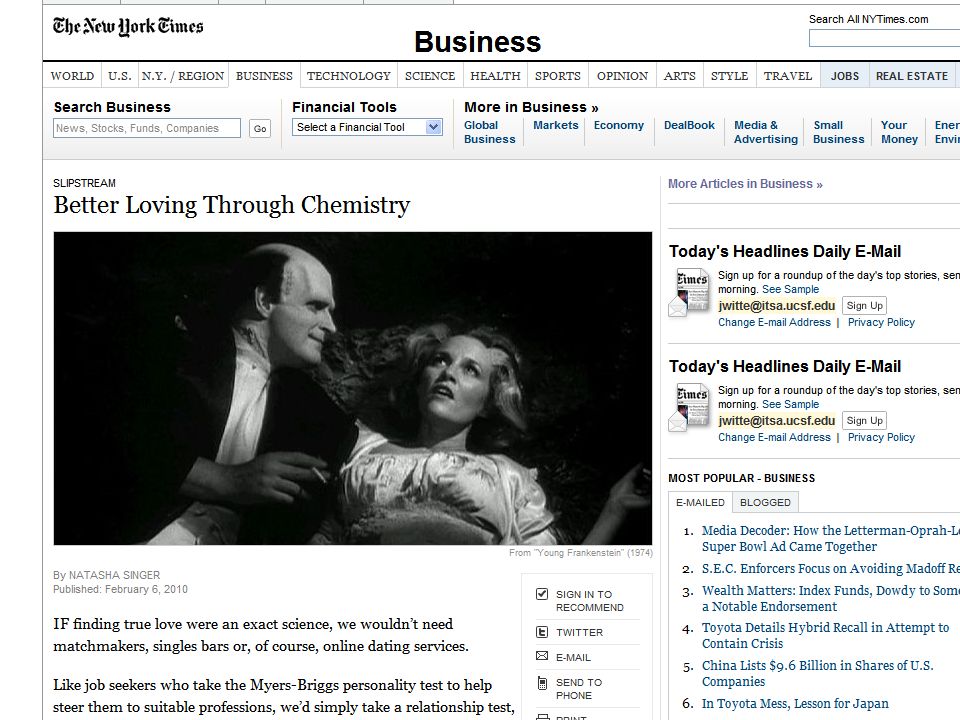The height and width of the screenshot is (720, 960).
Task: Select the Business navigation tab
Action: pos(264,76)
